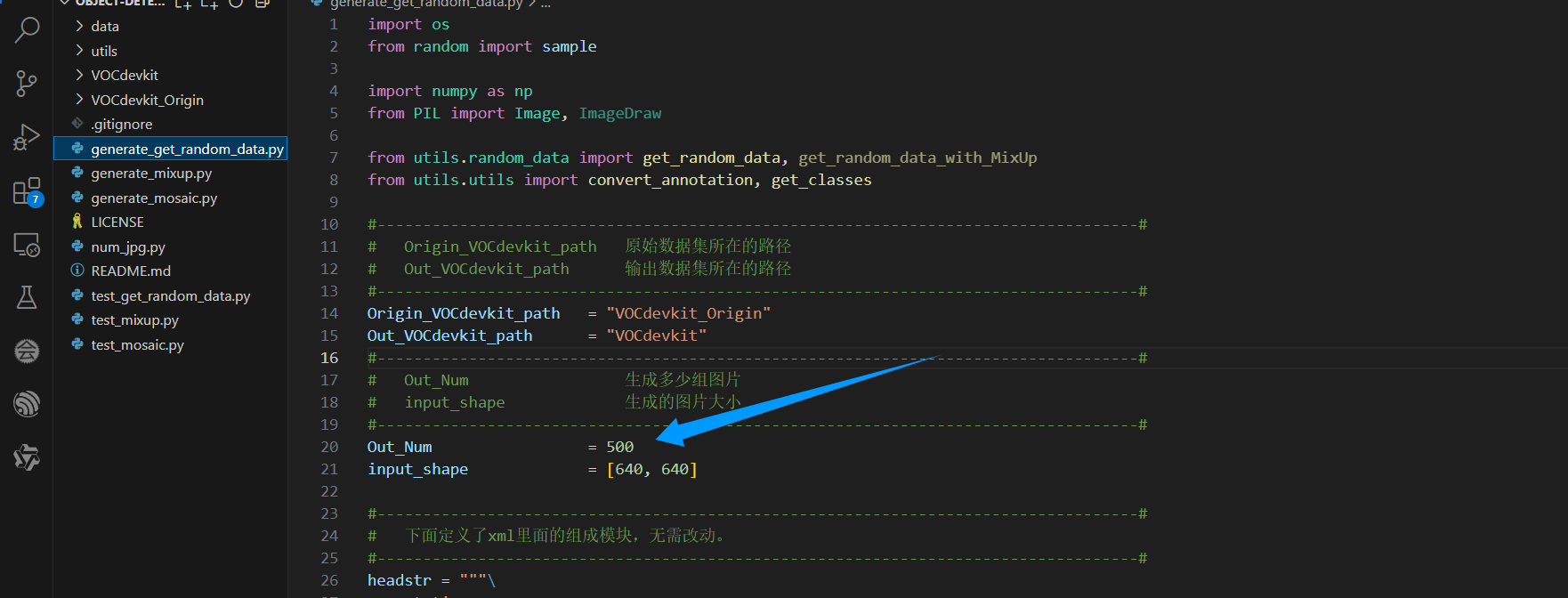The width and height of the screenshot is (1568, 598).
Task: Click ImageDraw on line 5
Action: tap(620, 113)
